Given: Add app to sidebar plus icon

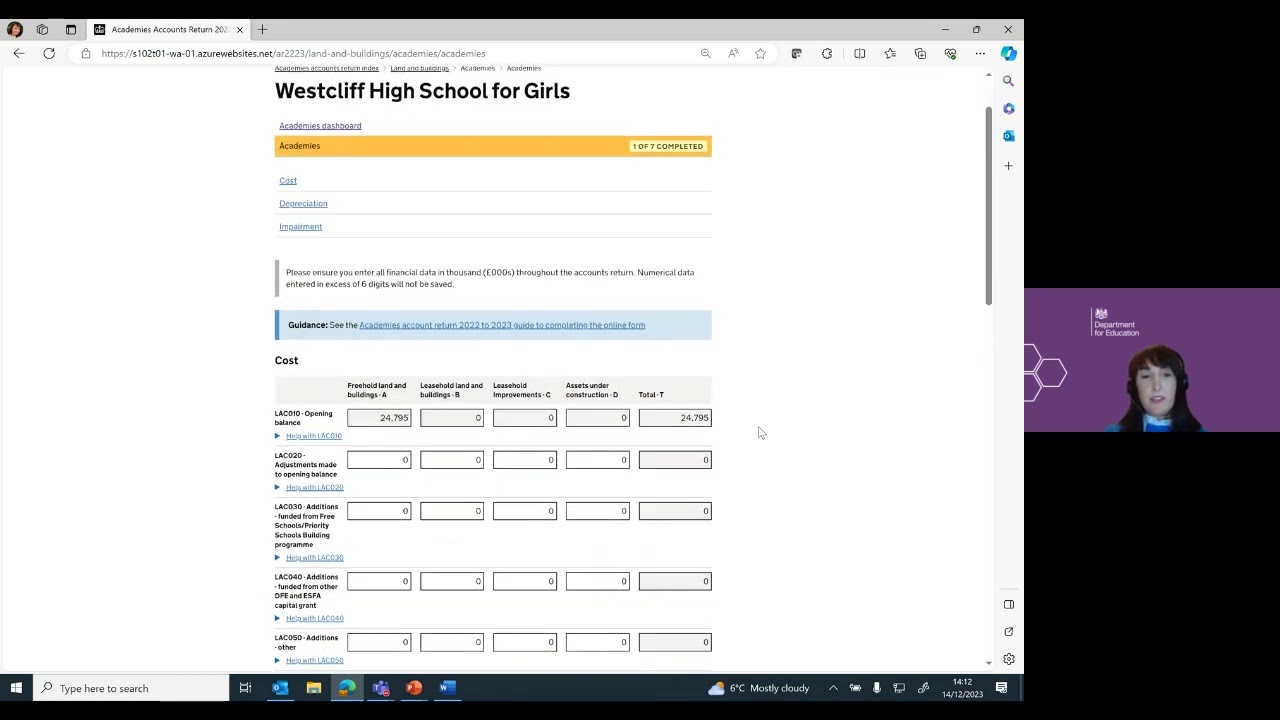Looking at the screenshot, I should pyautogui.click(x=1009, y=166).
